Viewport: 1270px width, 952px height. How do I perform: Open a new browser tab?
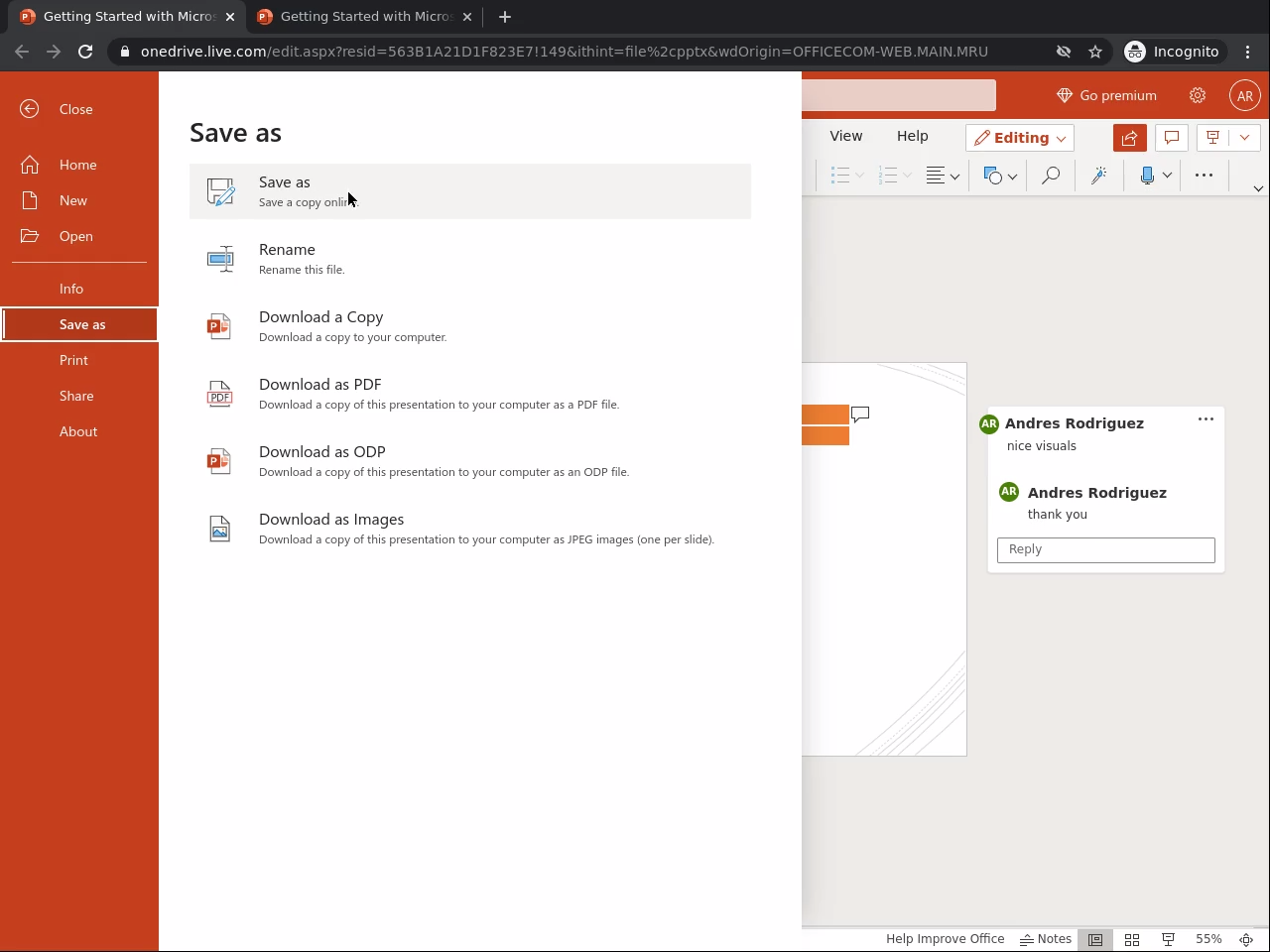[505, 17]
